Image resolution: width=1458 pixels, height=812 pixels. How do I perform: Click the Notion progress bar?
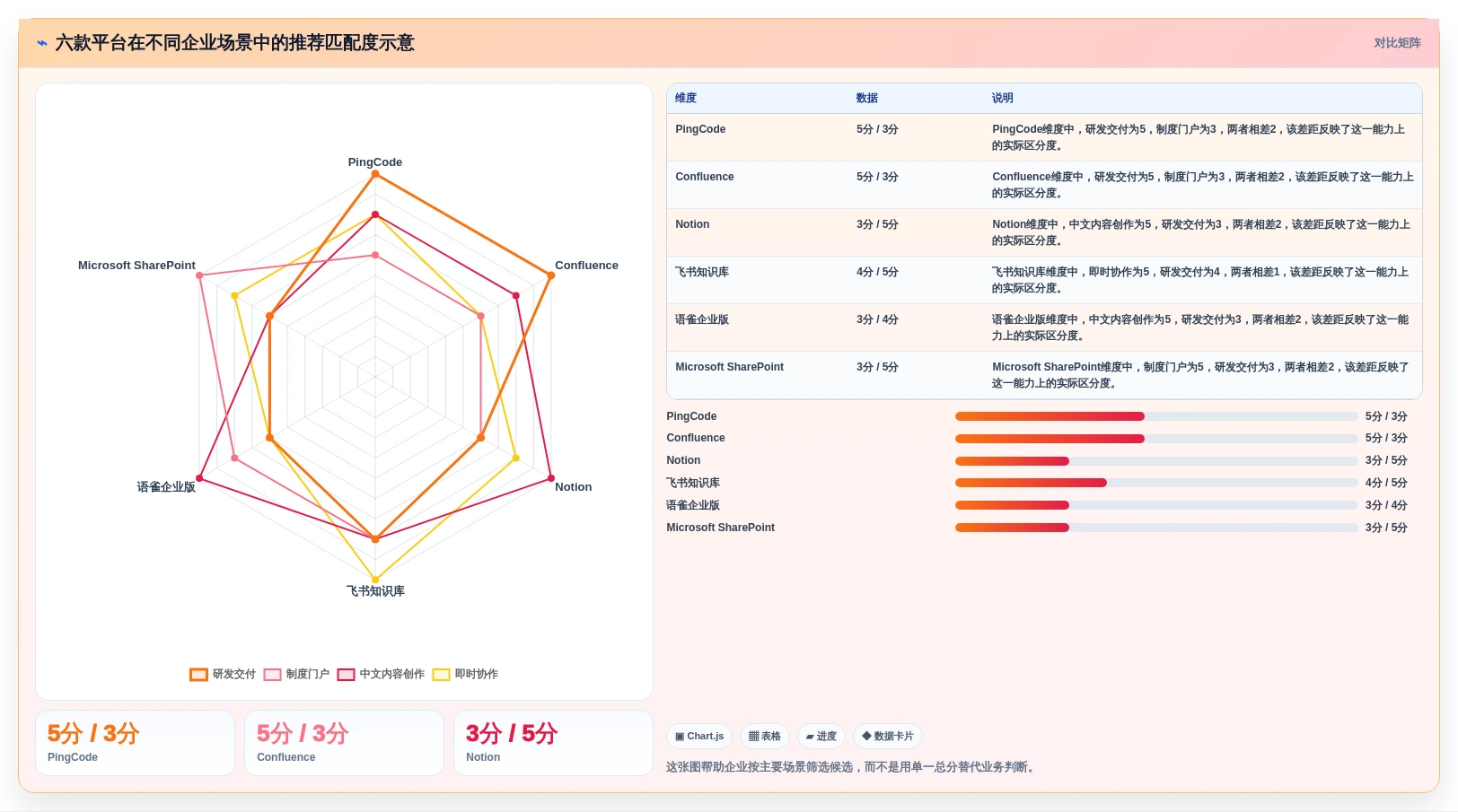pos(1156,461)
